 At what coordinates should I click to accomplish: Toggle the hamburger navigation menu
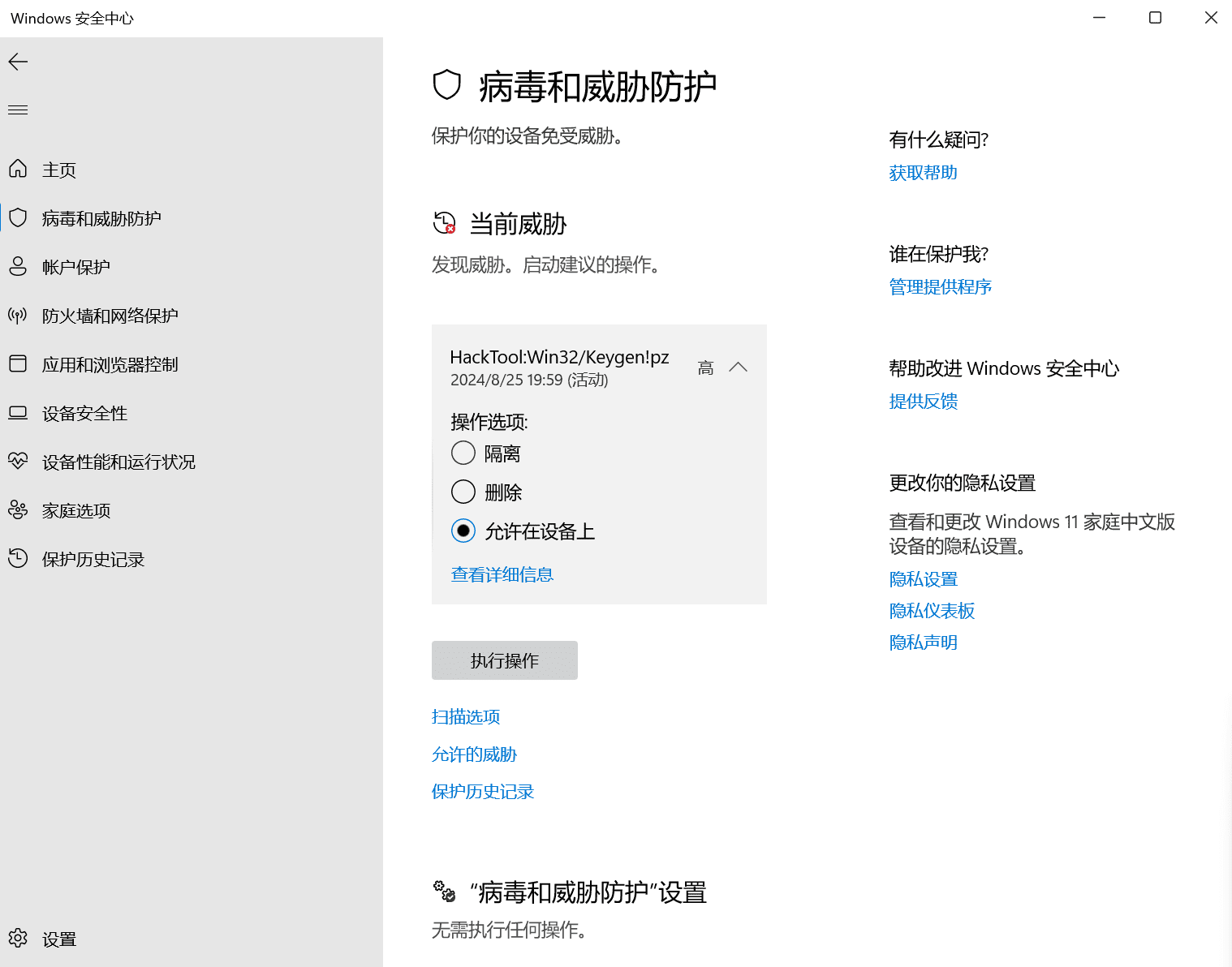[18, 110]
